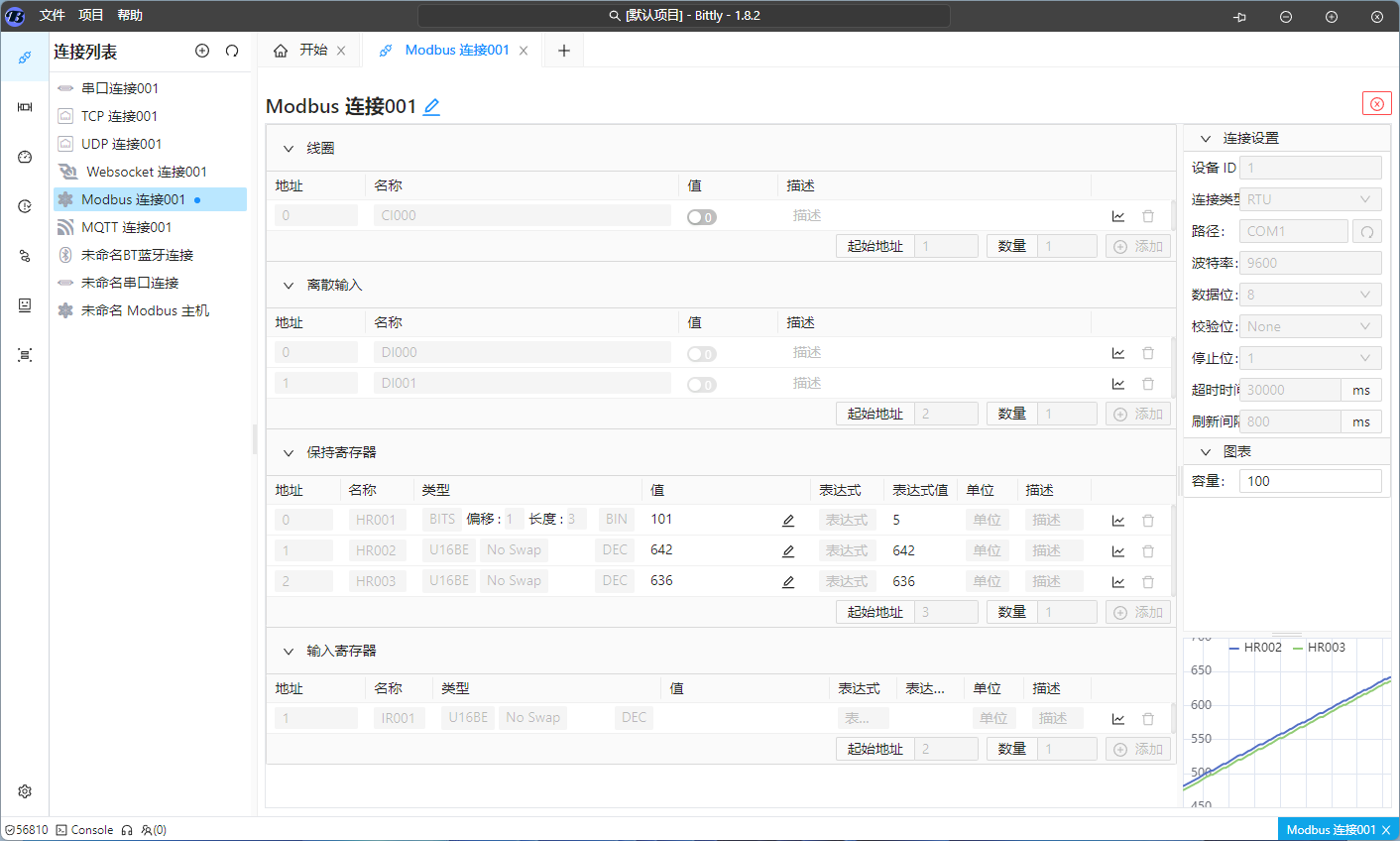This screenshot has width=1400, height=841.
Task: Delete IR001 input register row
Action: click(1148, 719)
